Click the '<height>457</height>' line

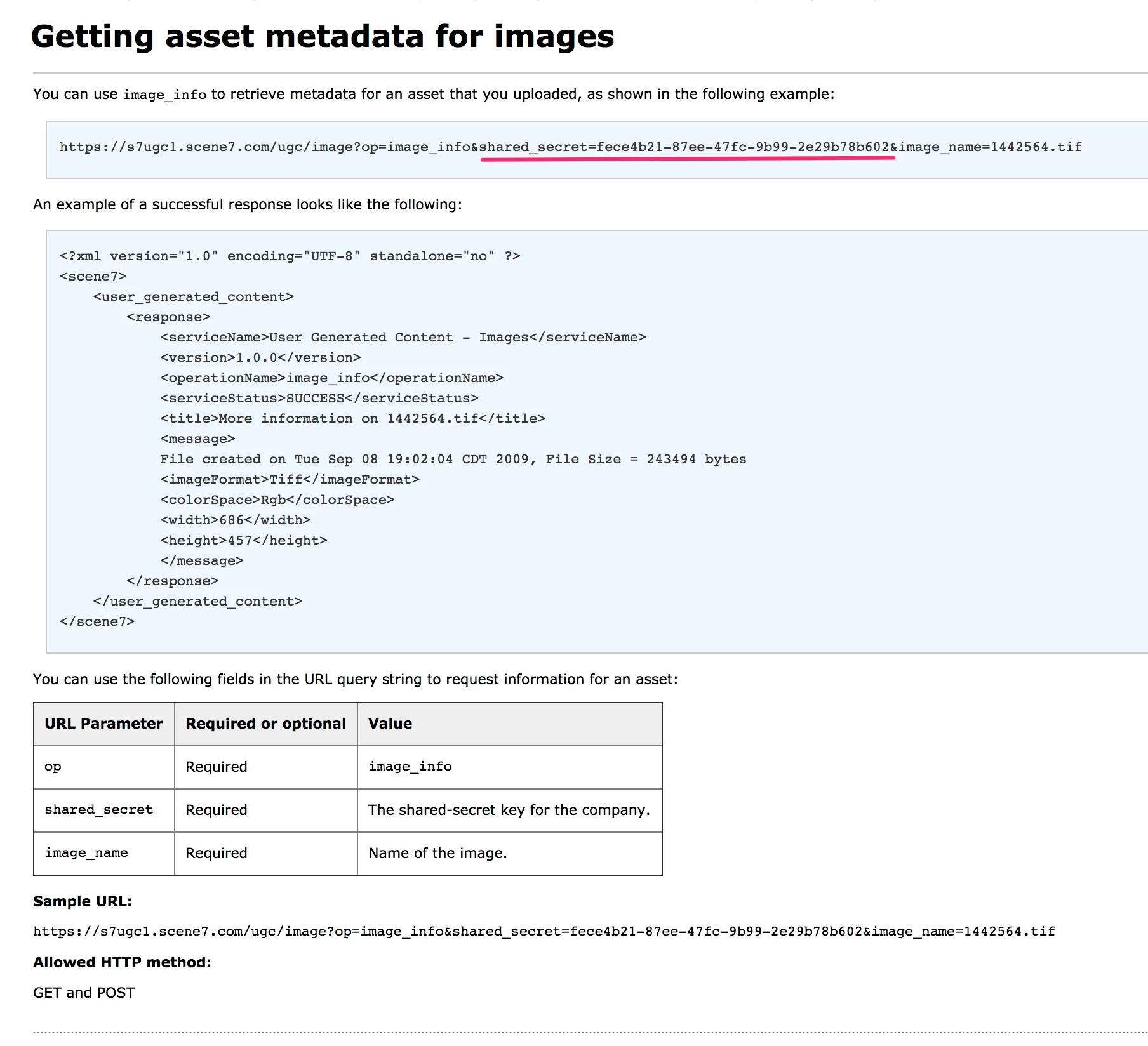(x=244, y=540)
